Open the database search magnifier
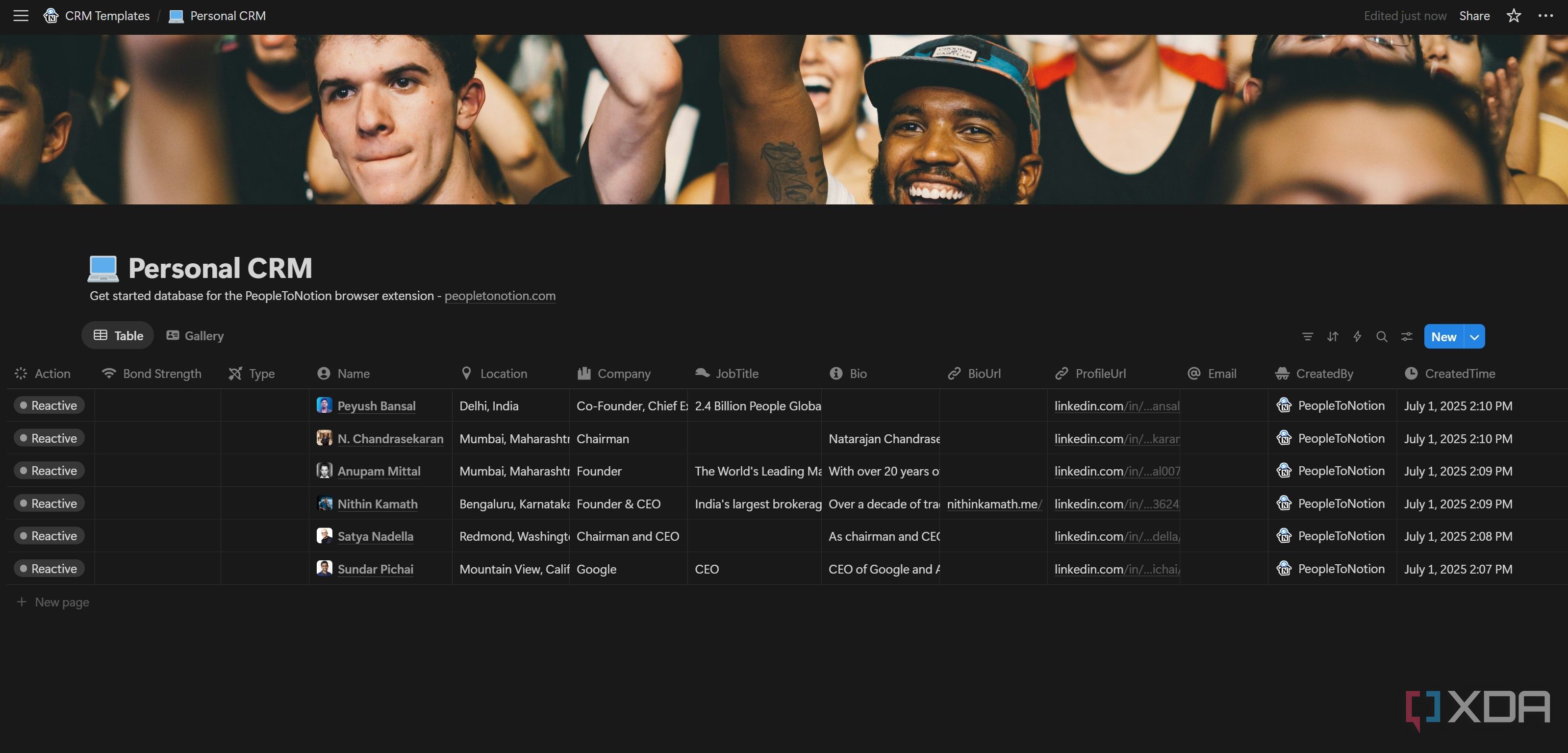 tap(1382, 337)
